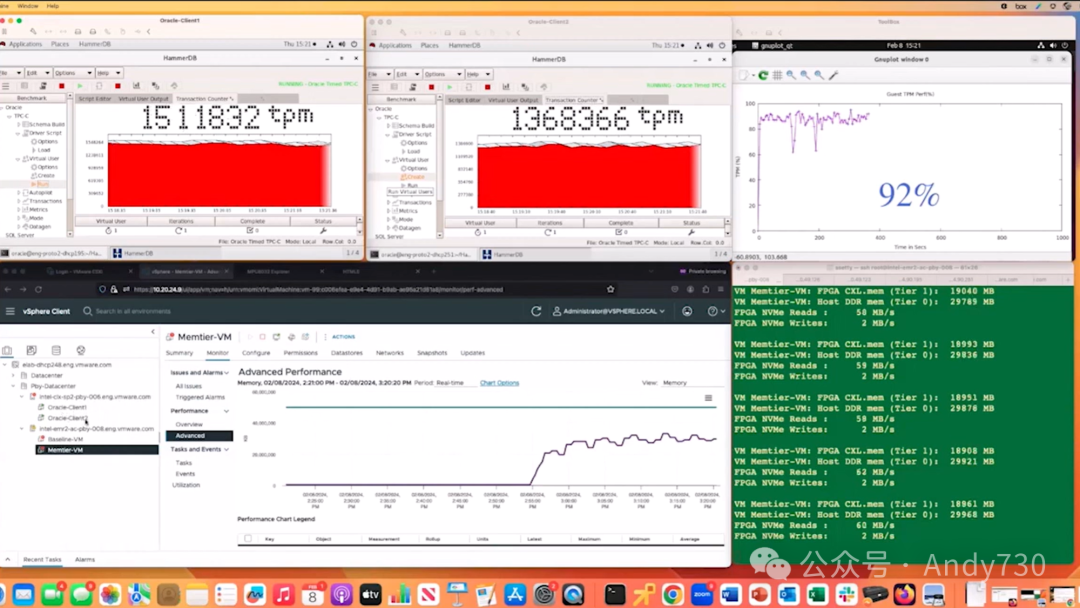Screen dimensions: 1080x608
Task: Stop the benchmark in Oracle-Client1 HammerDB toolbar
Action: pyautogui.click(x=61, y=86)
